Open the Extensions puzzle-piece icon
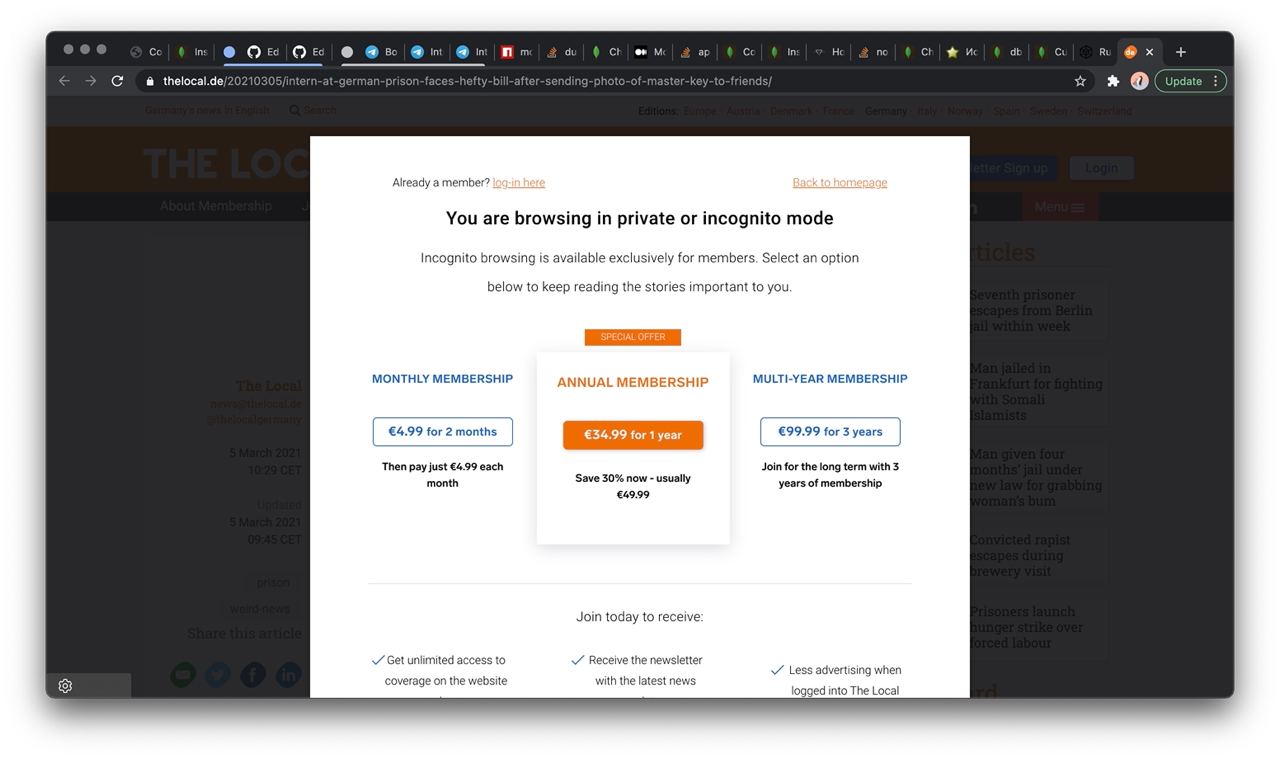 (x=1112, y=81)
